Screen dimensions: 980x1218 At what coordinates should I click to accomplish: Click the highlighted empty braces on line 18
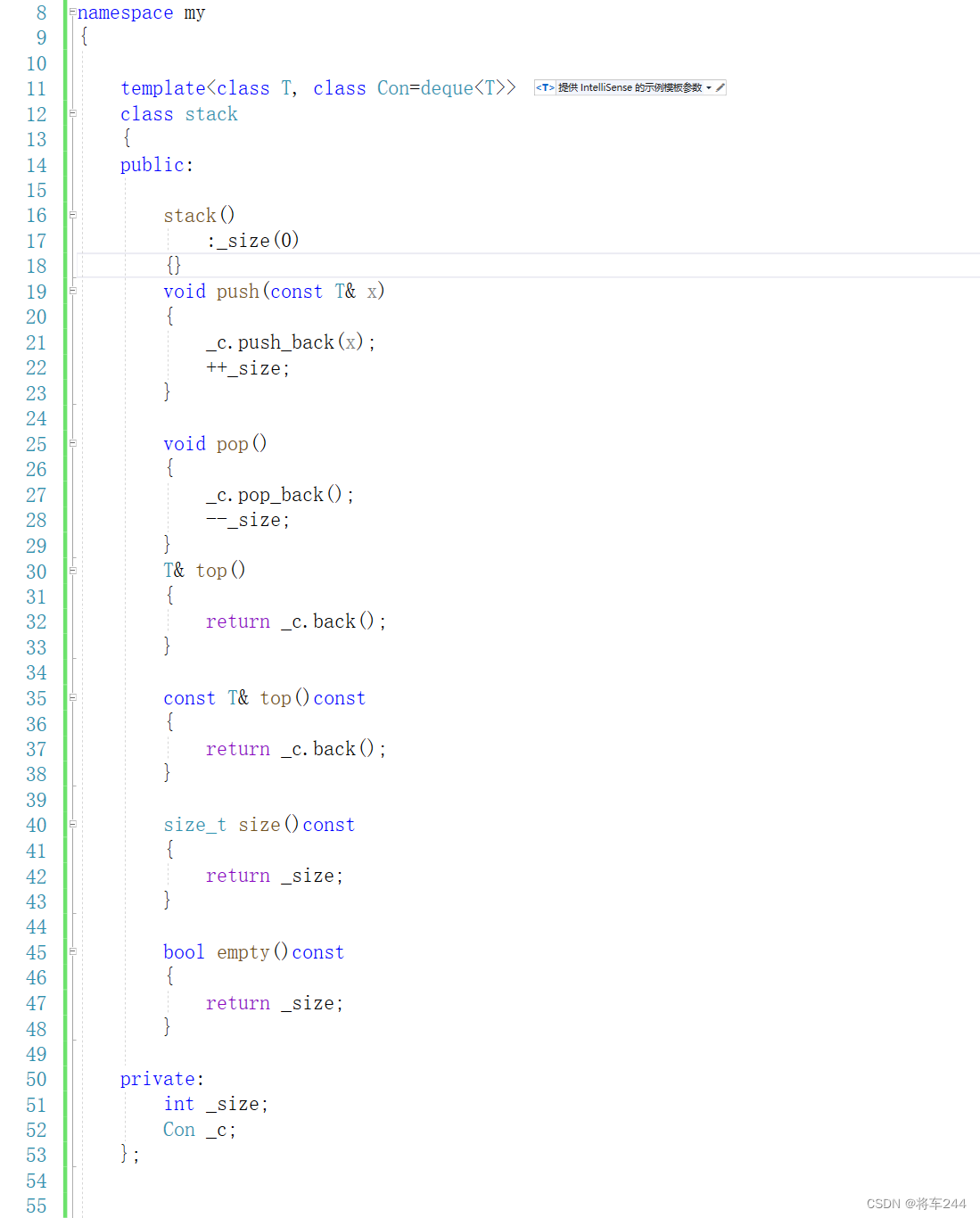click(172, 265)
